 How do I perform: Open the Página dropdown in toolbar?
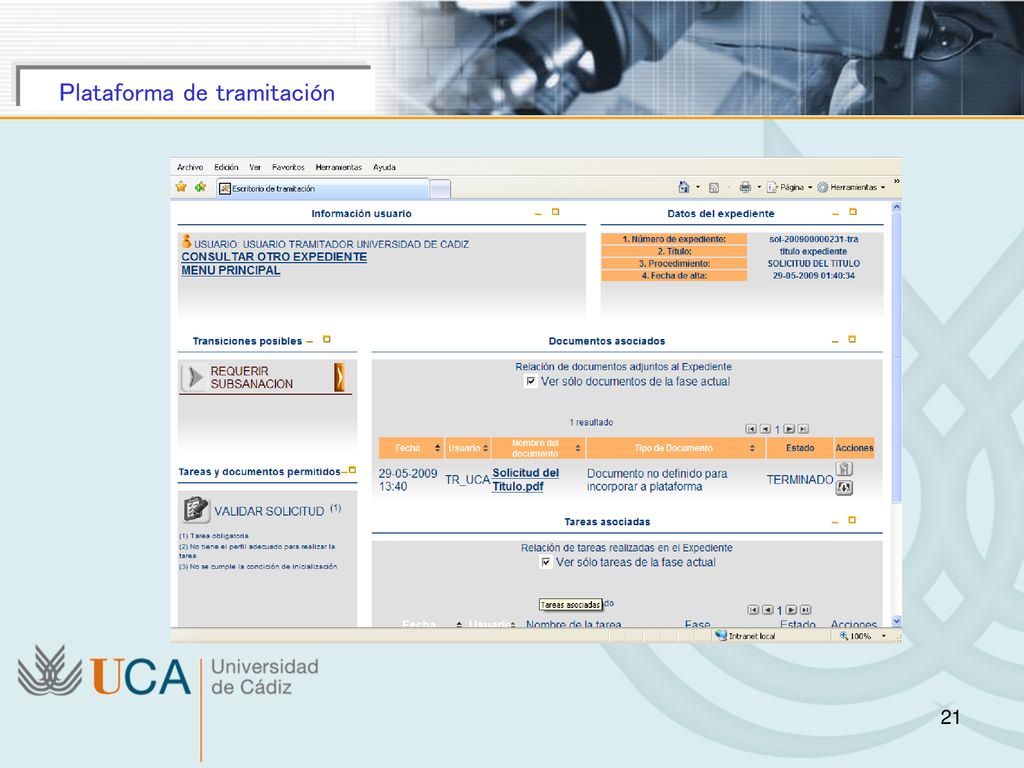tap(789, 187)
